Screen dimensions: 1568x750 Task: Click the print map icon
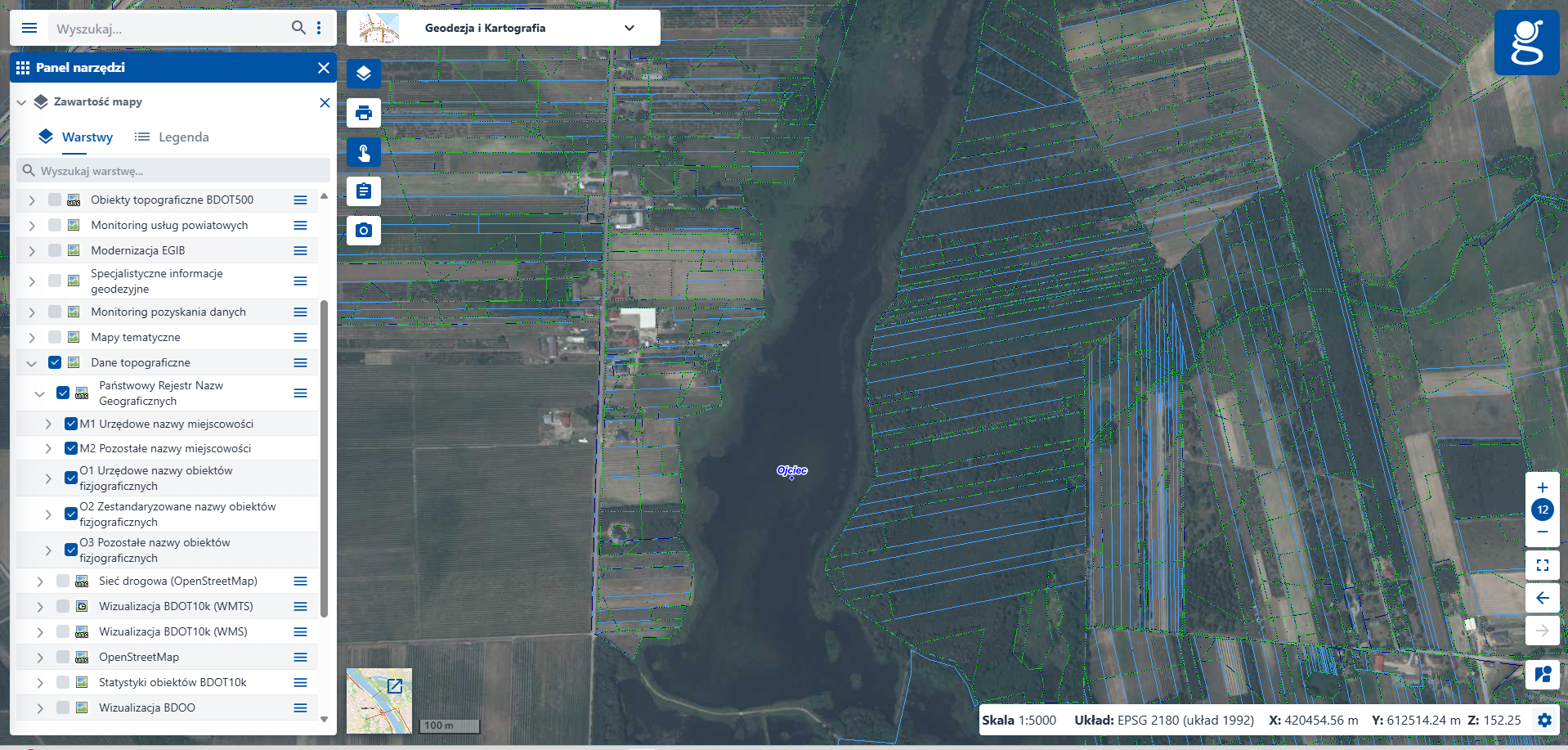364,113
